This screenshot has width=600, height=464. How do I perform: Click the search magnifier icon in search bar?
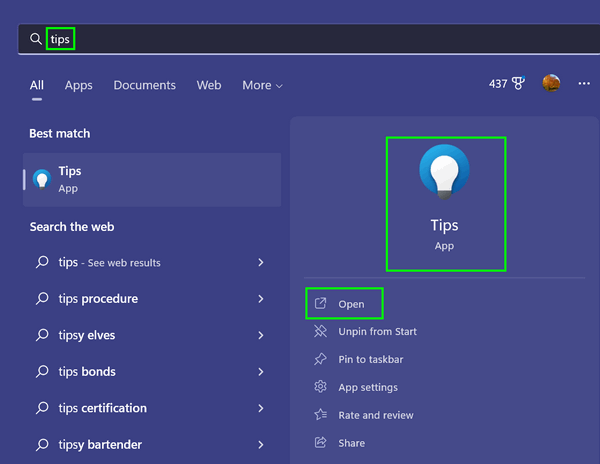pos(36,39)
